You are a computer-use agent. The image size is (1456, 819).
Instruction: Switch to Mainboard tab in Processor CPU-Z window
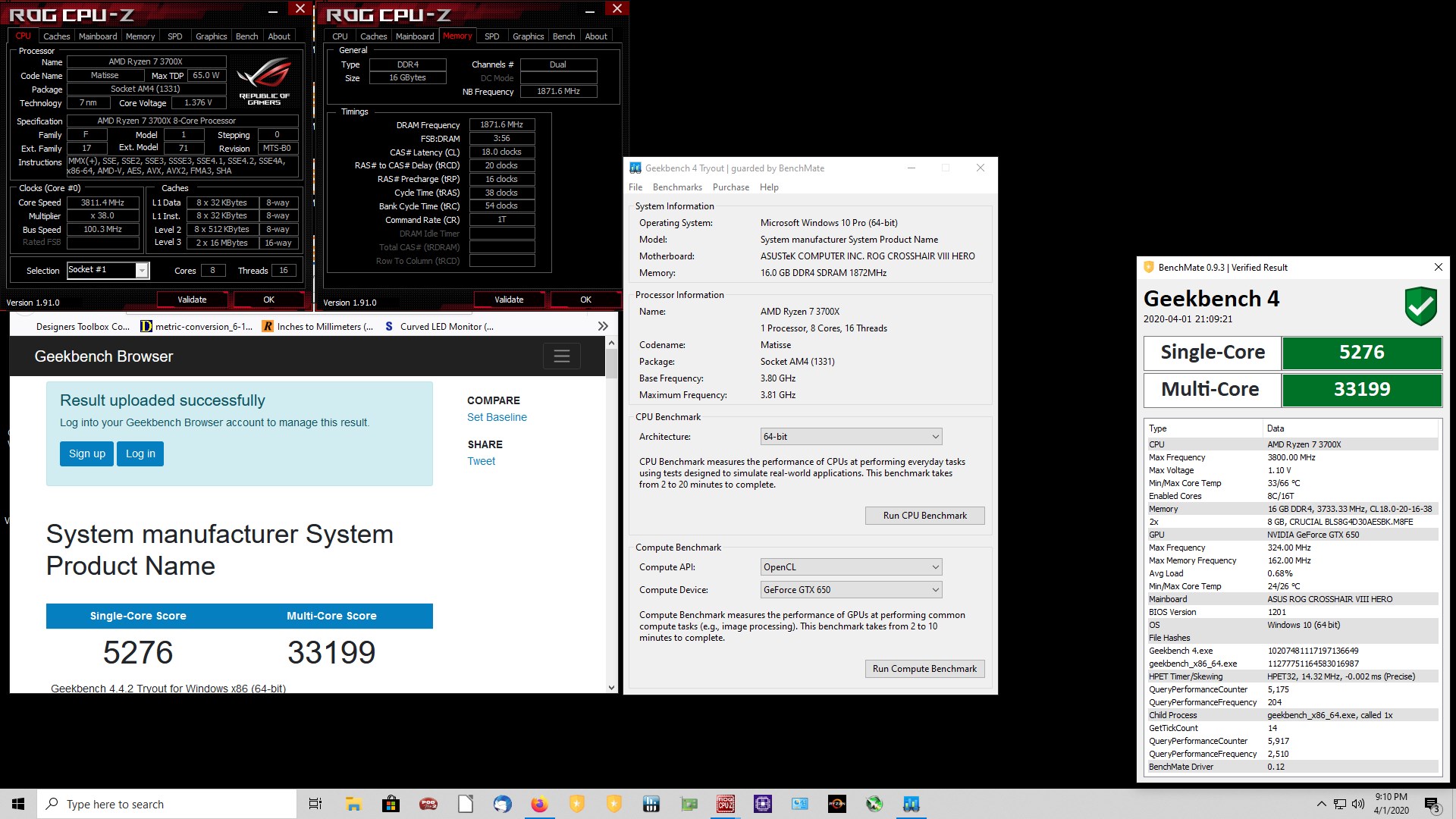click(x=98, y=36)
